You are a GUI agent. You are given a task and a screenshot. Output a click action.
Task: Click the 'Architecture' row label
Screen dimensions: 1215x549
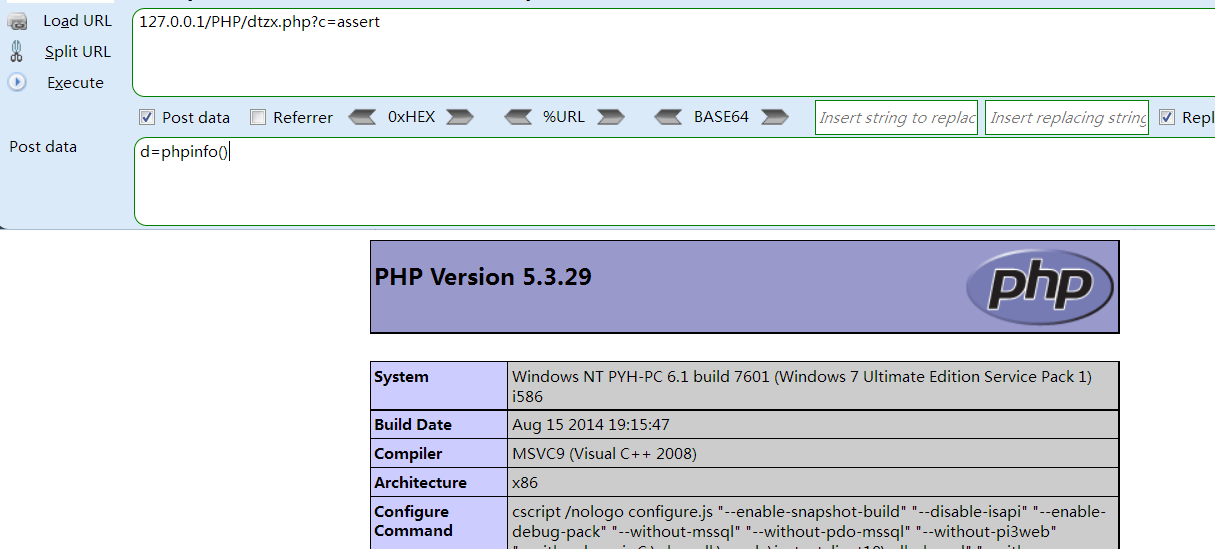[420, 483]
